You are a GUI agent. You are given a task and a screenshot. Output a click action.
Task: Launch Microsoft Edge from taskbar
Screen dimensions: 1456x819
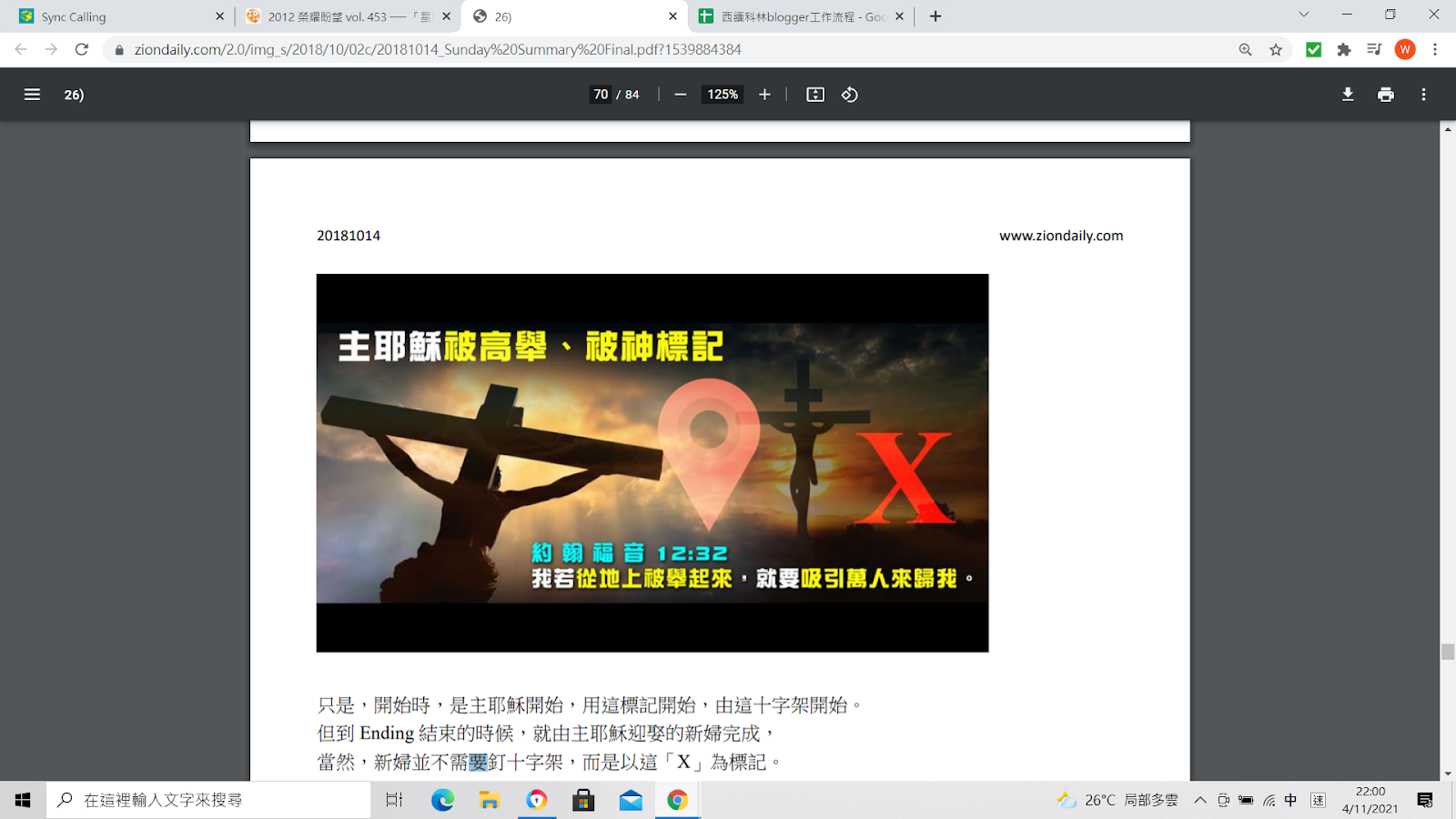pyautogui.click(x=442, y=800)
